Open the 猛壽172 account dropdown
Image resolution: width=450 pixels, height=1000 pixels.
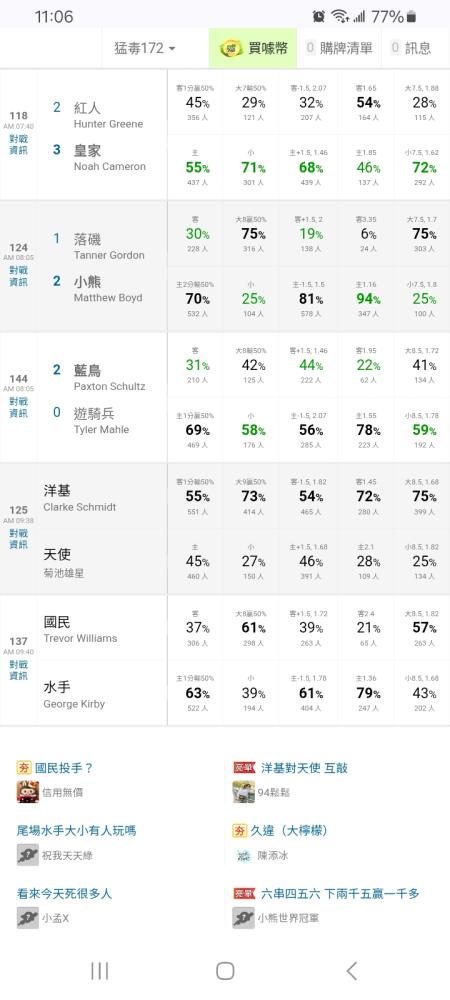tap(144, 48)
